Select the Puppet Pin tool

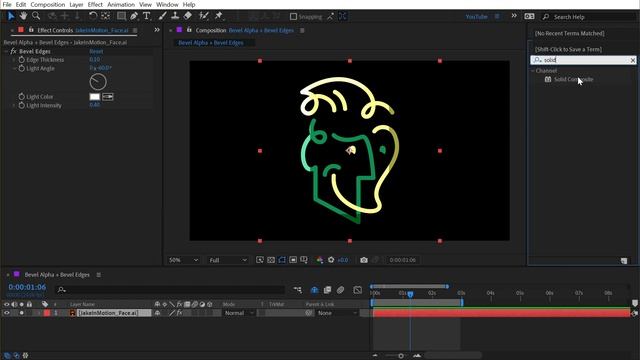pyautogui.click(x=219, y=16)
